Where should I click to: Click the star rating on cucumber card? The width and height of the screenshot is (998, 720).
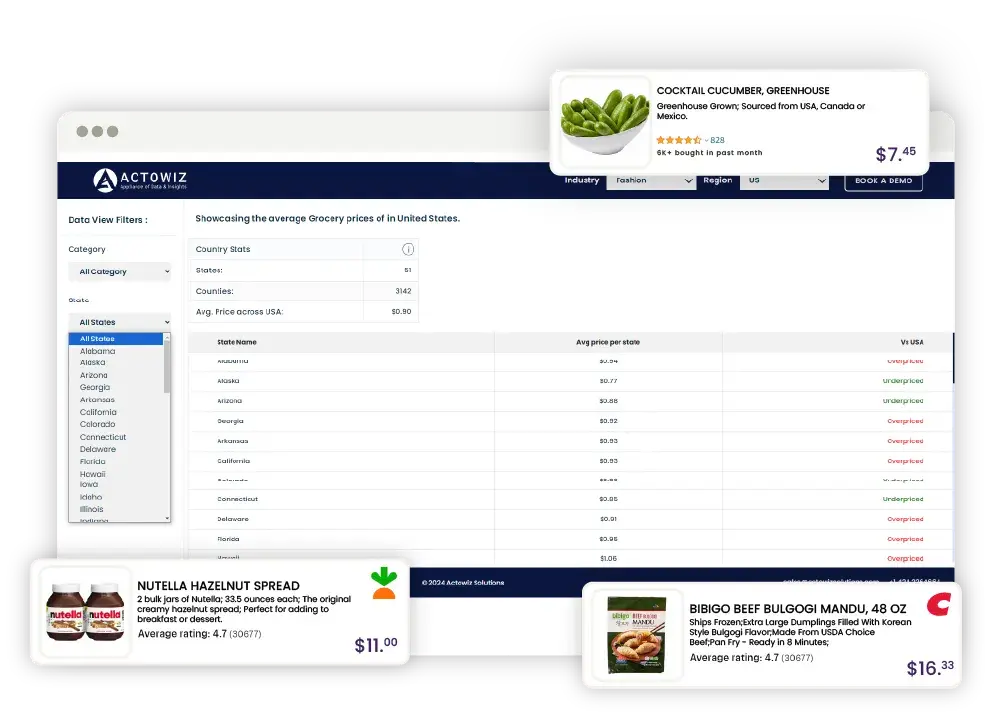point(678,140)
